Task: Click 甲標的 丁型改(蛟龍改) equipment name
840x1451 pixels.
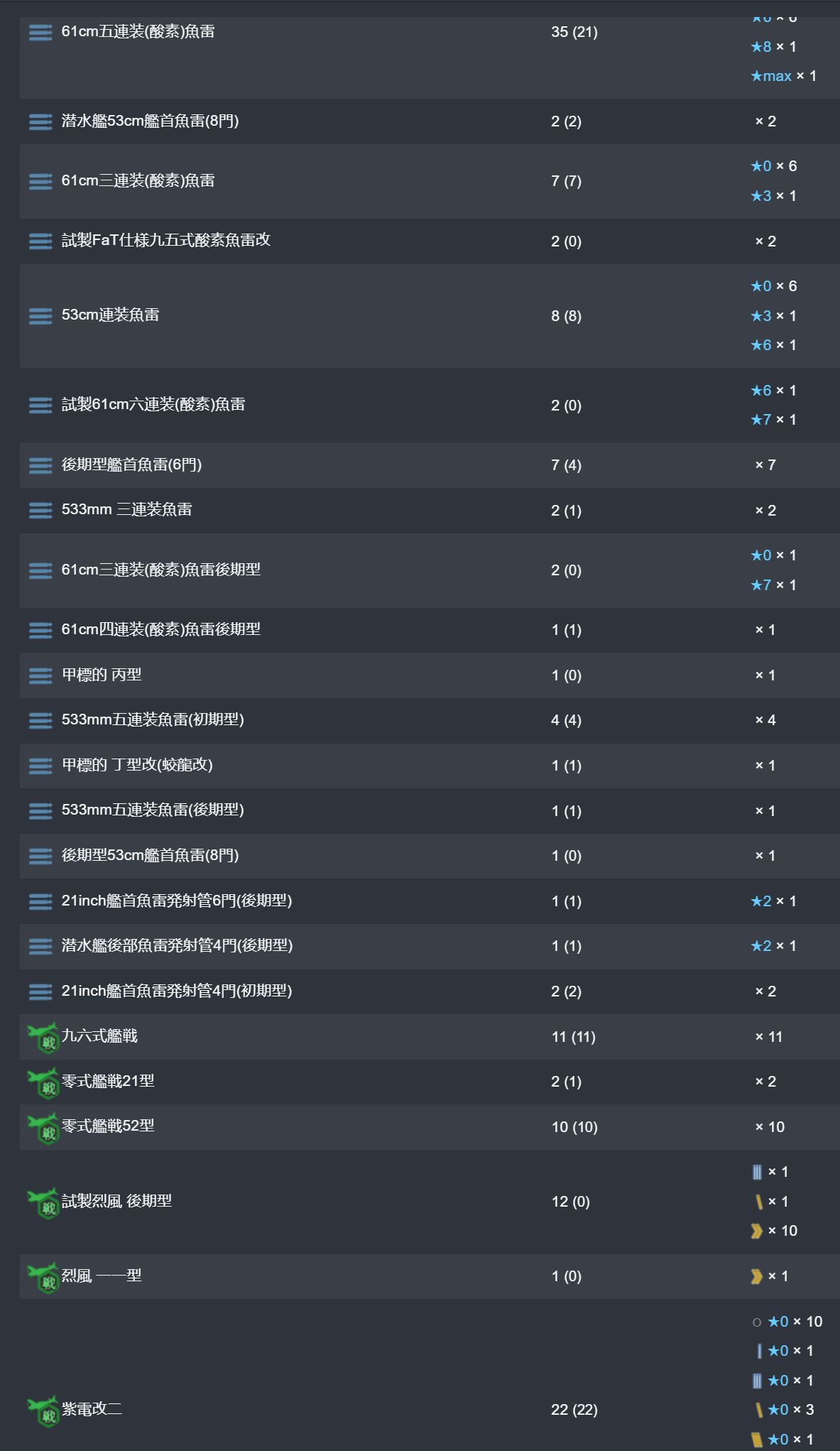Action: click(x=137, y=765)
